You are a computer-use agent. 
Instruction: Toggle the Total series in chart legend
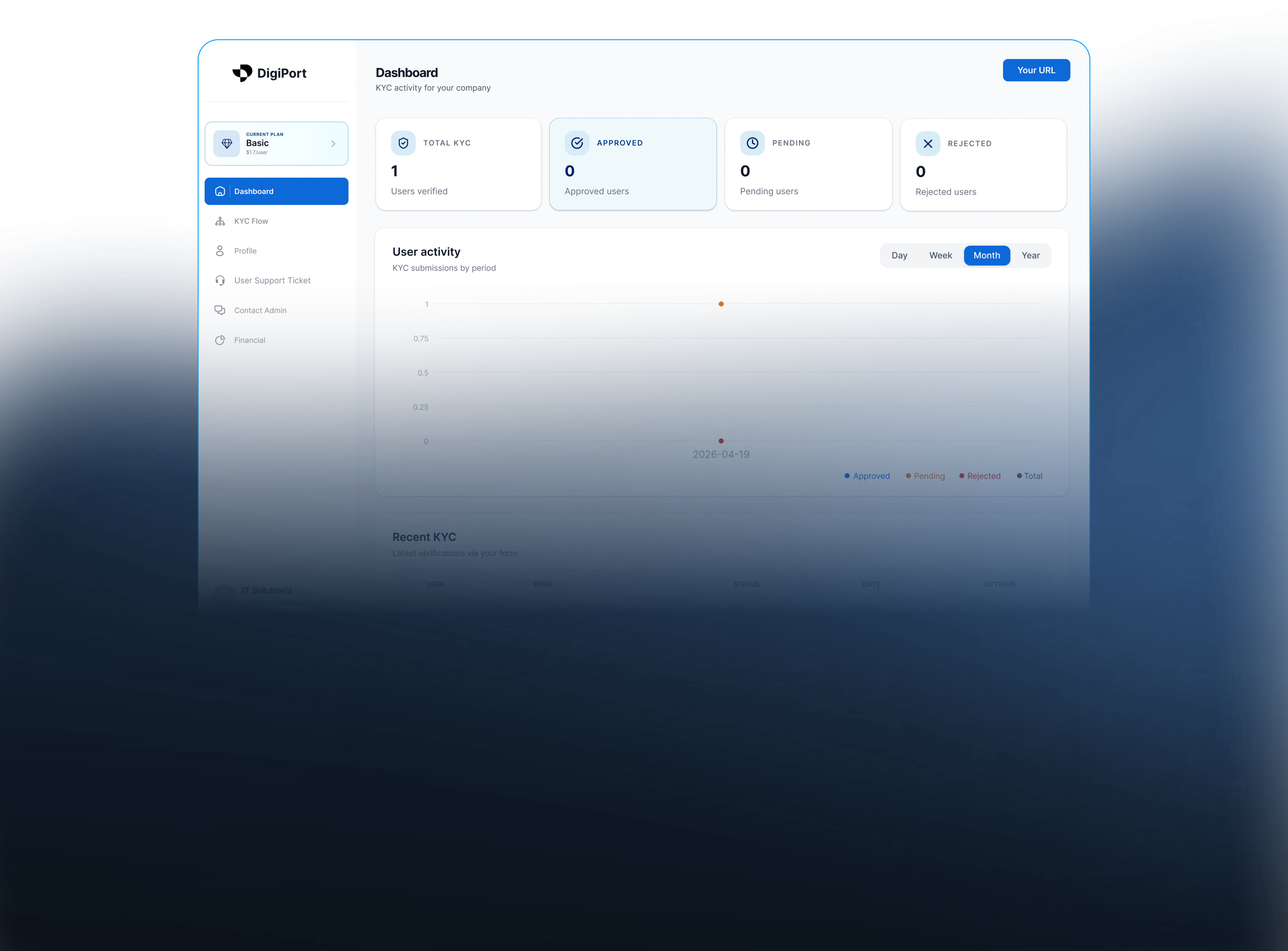point(1030,476)
